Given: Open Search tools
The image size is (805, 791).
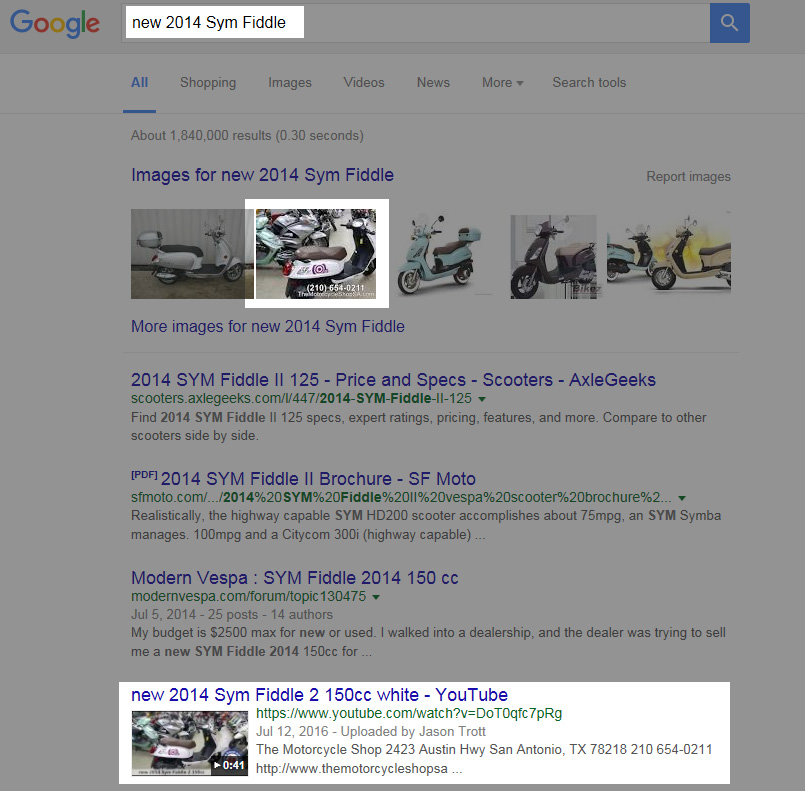Looking at the screenshot, I should 589,83.
